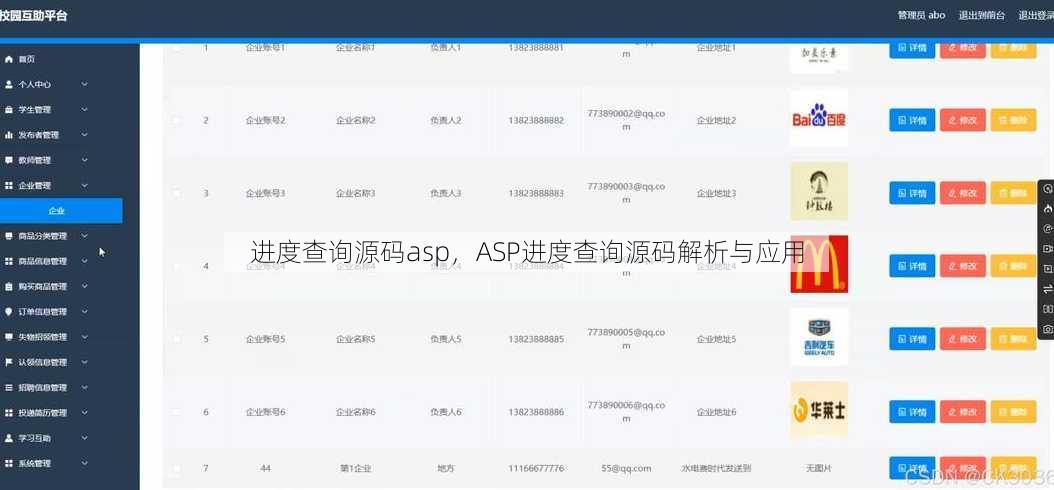
Task: Click 修改 for row 3 企业名称3
Action: click(x=963, y=193)
